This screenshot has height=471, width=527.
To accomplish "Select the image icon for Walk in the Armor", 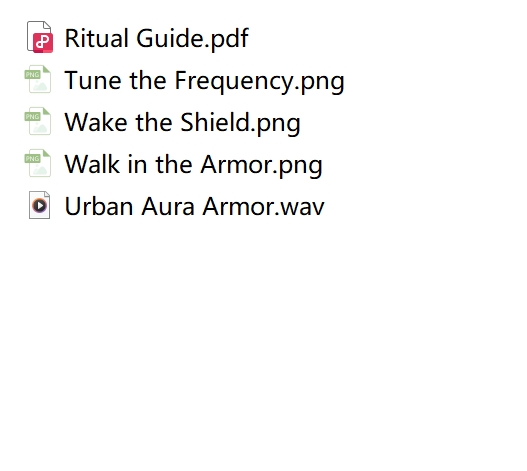I will pyautogui.click(x=38, y=163).
